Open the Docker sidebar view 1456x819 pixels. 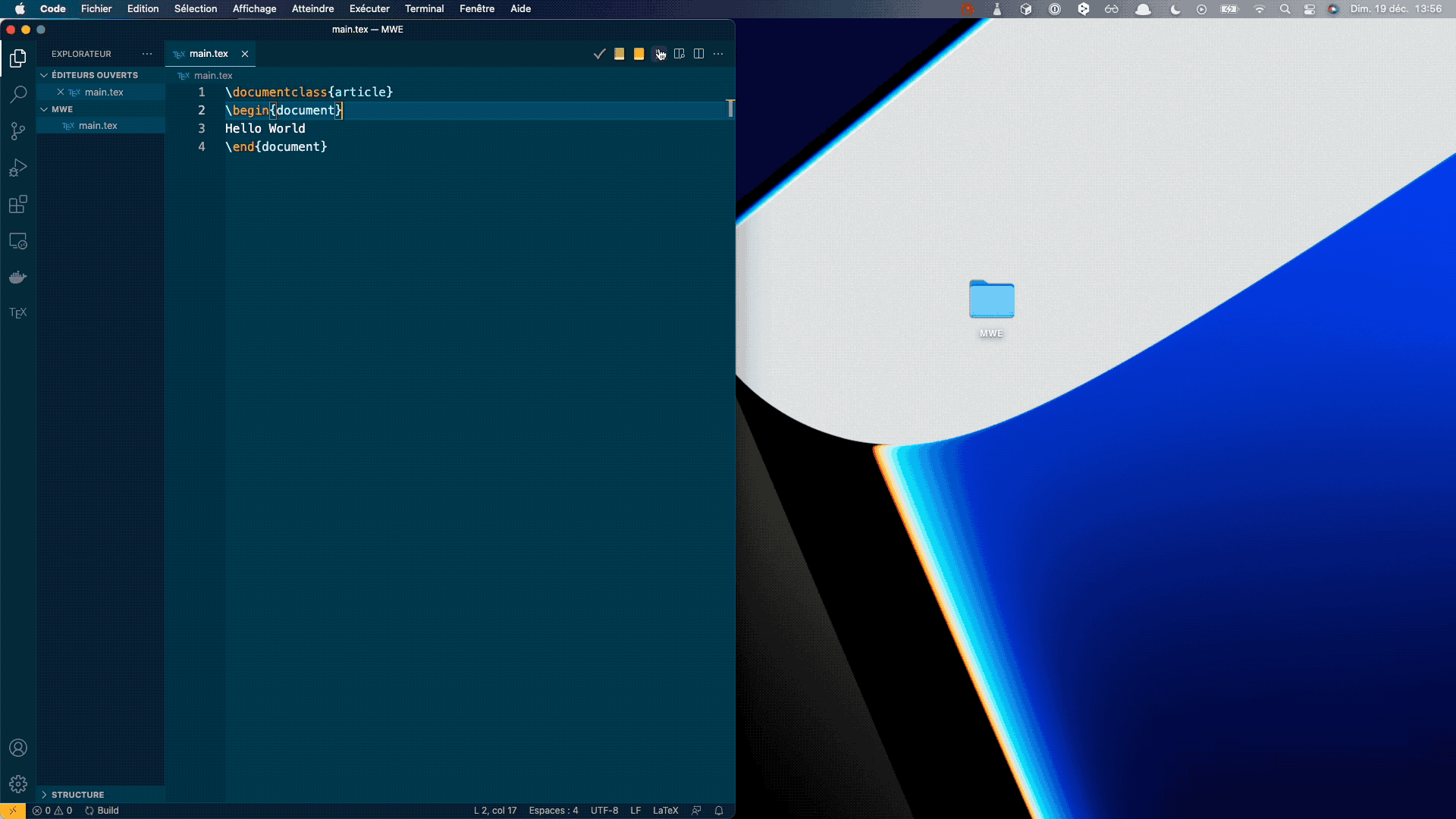point(18,278)
